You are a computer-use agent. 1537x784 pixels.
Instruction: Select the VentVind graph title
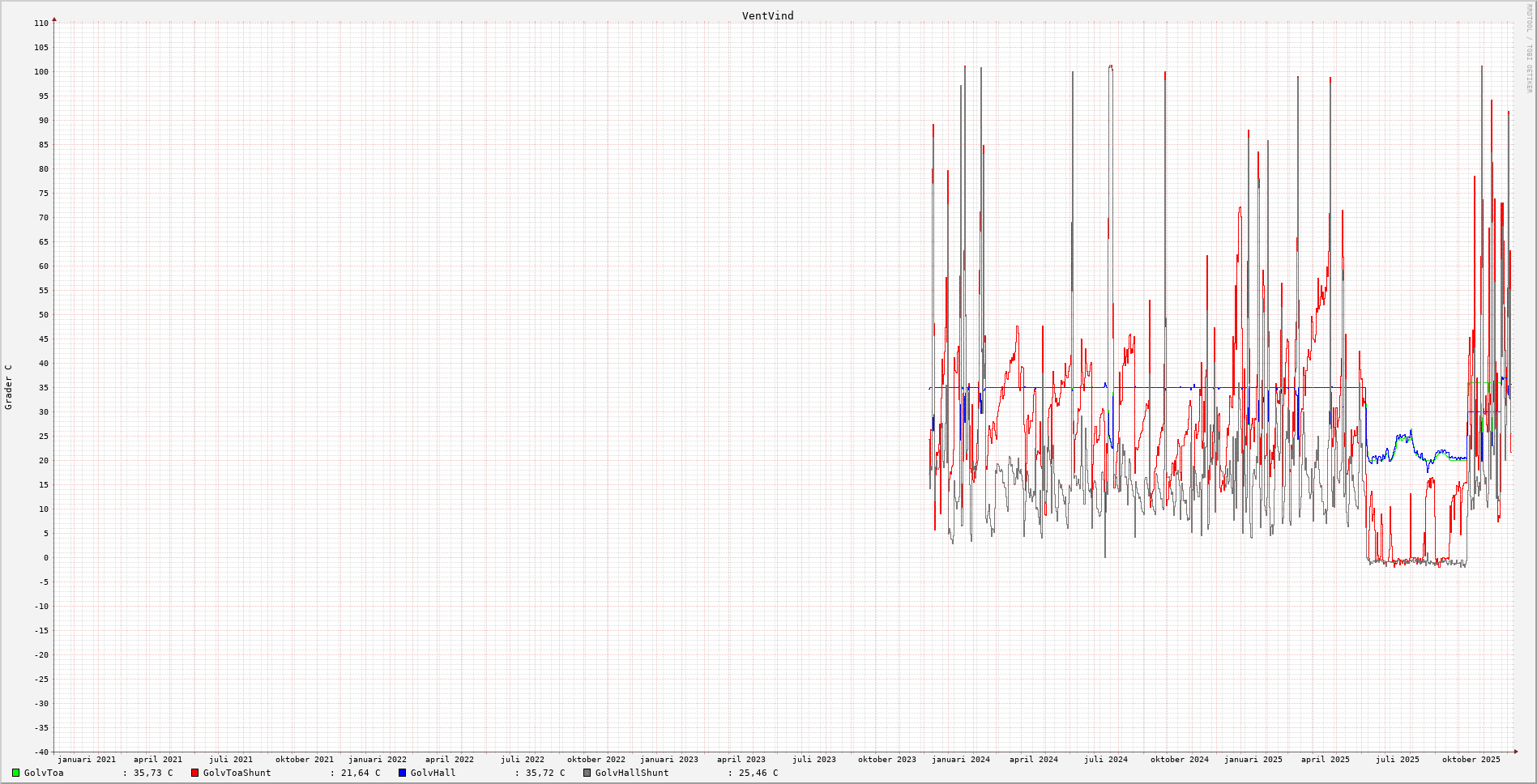pyautogui.click(x=767, y=15)
